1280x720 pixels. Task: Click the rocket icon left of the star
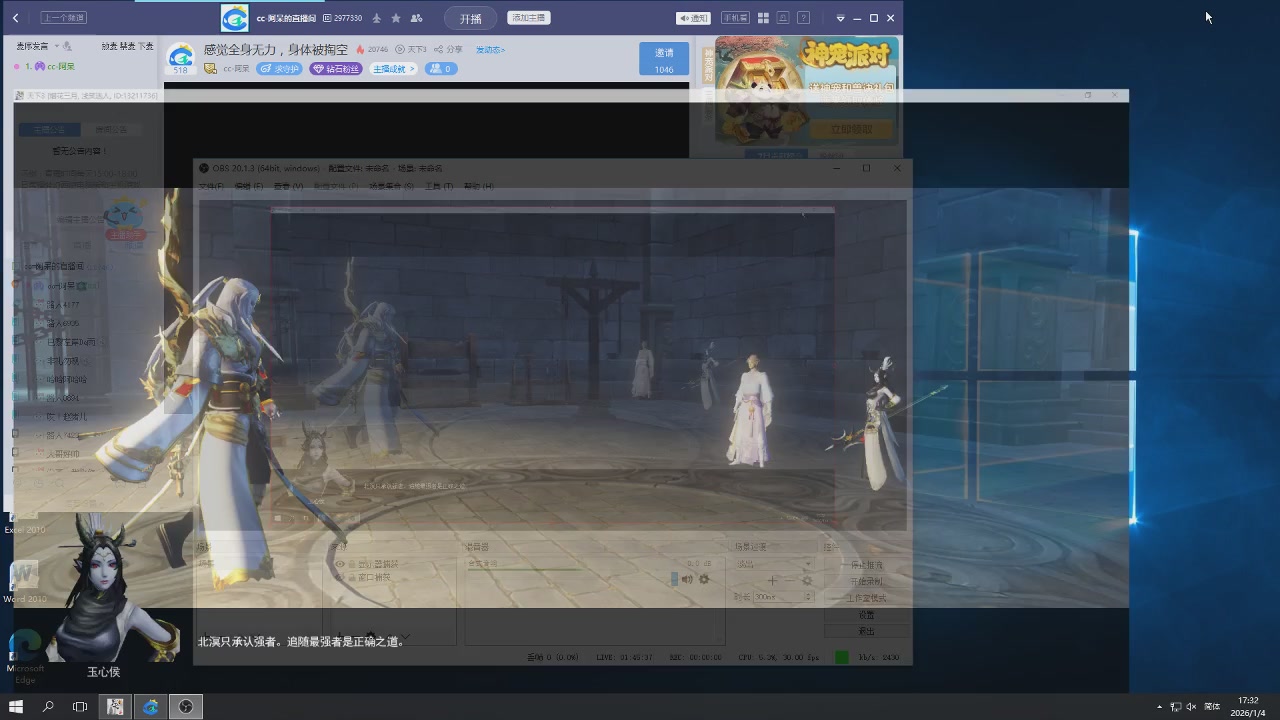376,18
